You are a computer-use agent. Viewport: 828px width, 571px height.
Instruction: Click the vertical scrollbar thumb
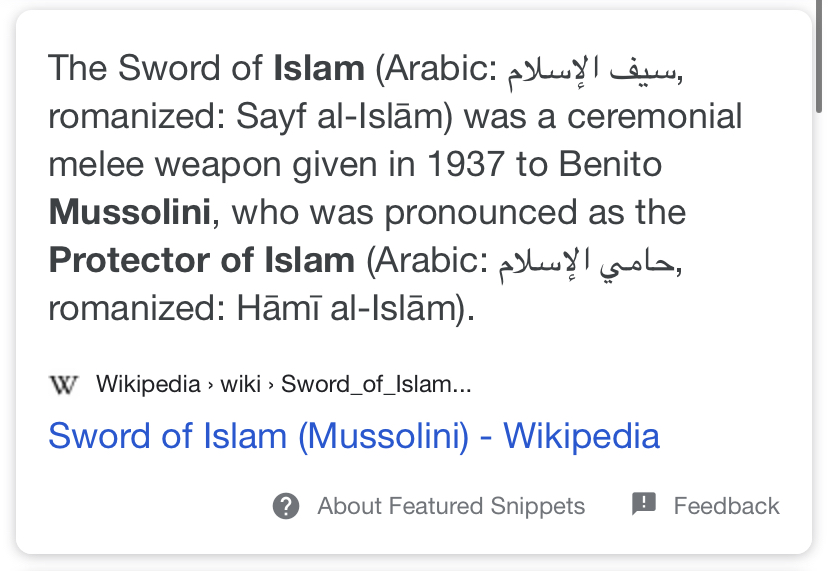(818, 57)
